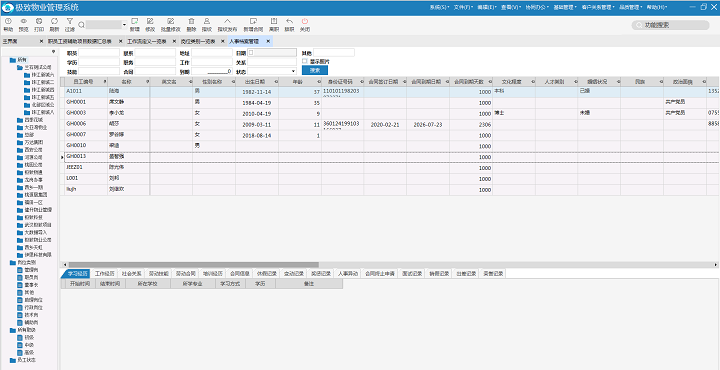Click the 名称 column filter icon

[x=147, y=82]
